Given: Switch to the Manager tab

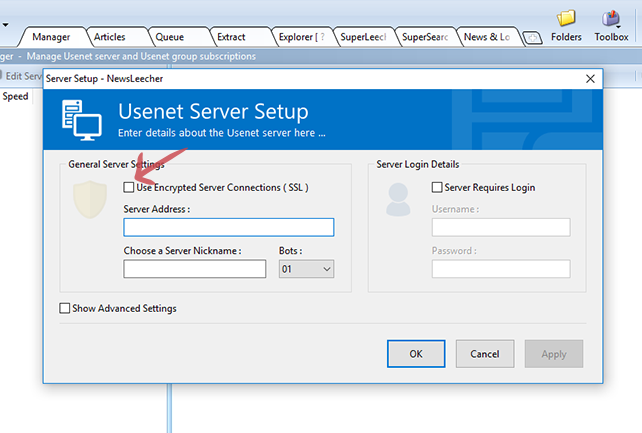Looking at the screenshot, I should click(51, 37).
